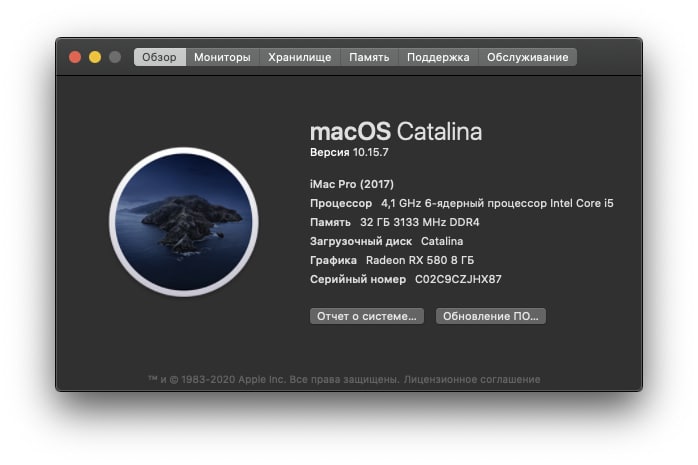
Task: Click the Обновление ПО button
Action: [491, 316]
